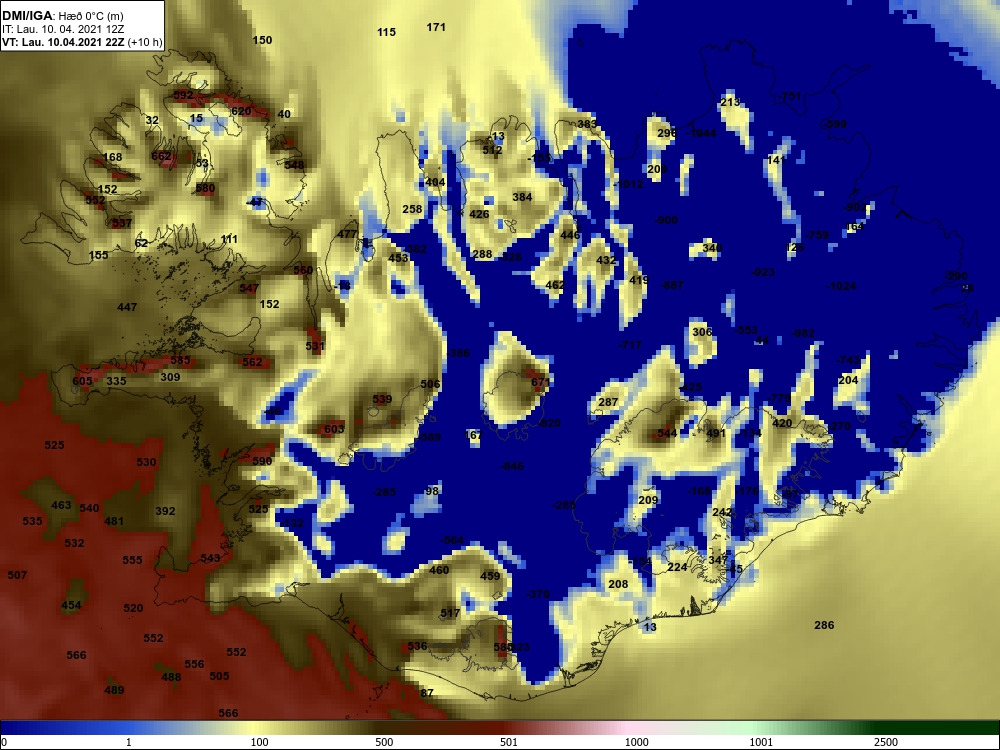Click the map value '420'
The image size is (1000, 750).
tap(782, 423)
